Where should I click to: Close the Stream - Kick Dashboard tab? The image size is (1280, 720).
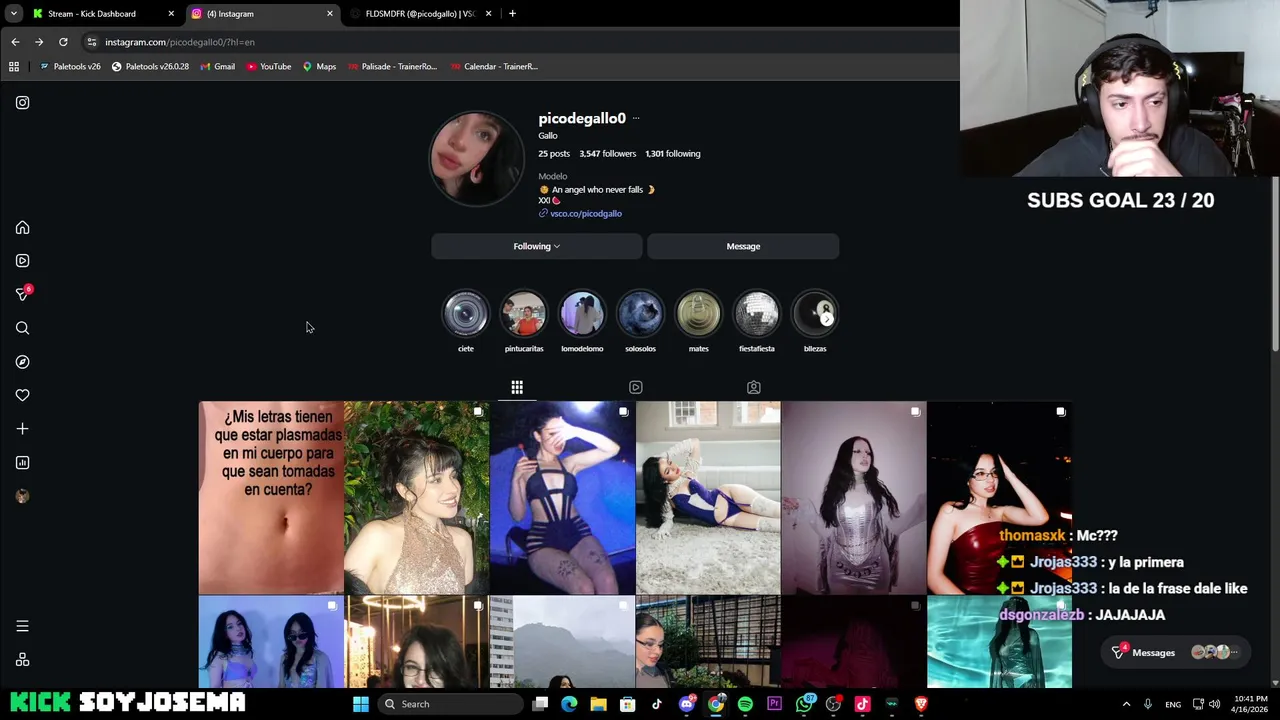[171, 13]
